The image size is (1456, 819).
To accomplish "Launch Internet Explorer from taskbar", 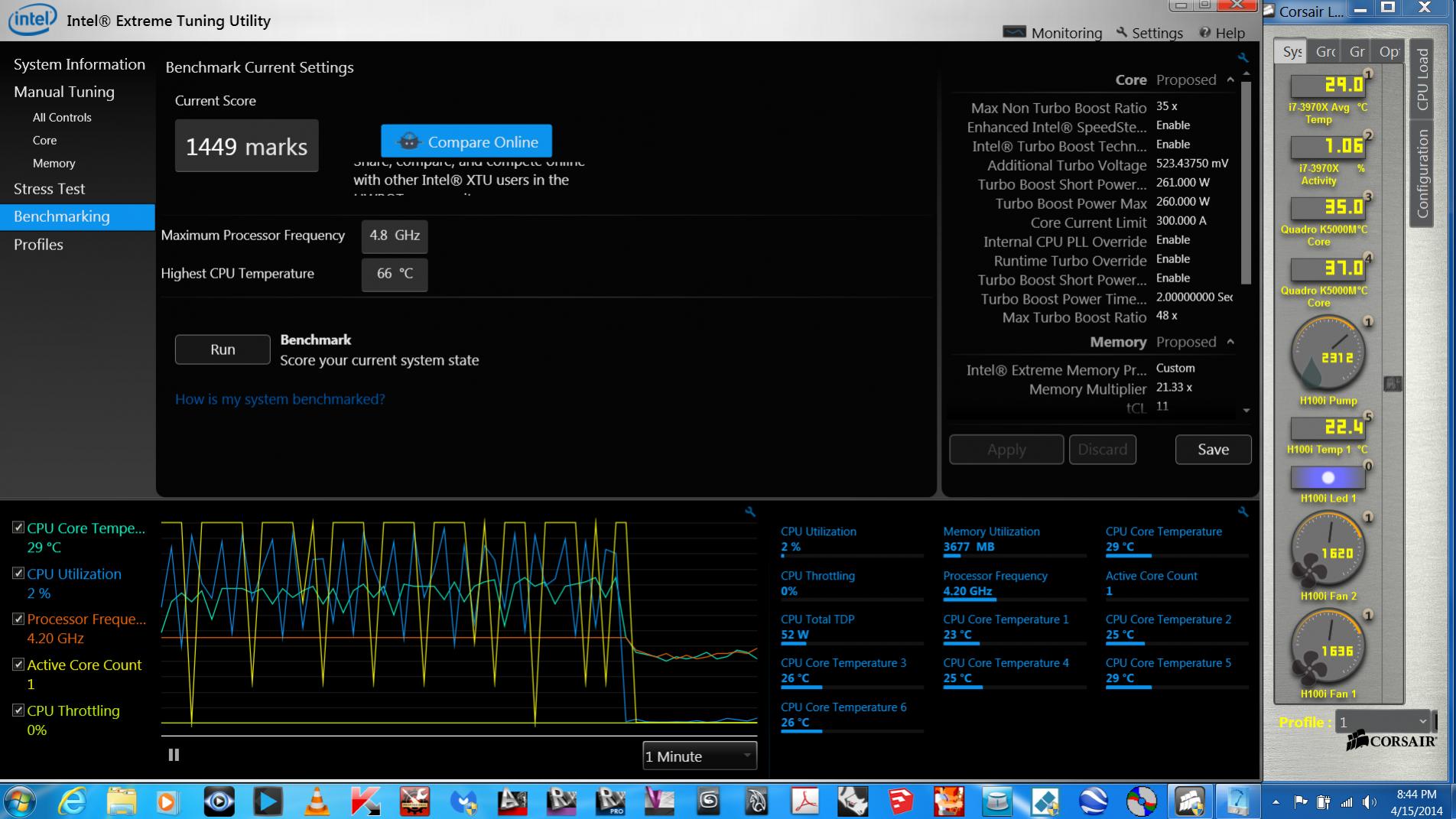I will click(73, 801).
